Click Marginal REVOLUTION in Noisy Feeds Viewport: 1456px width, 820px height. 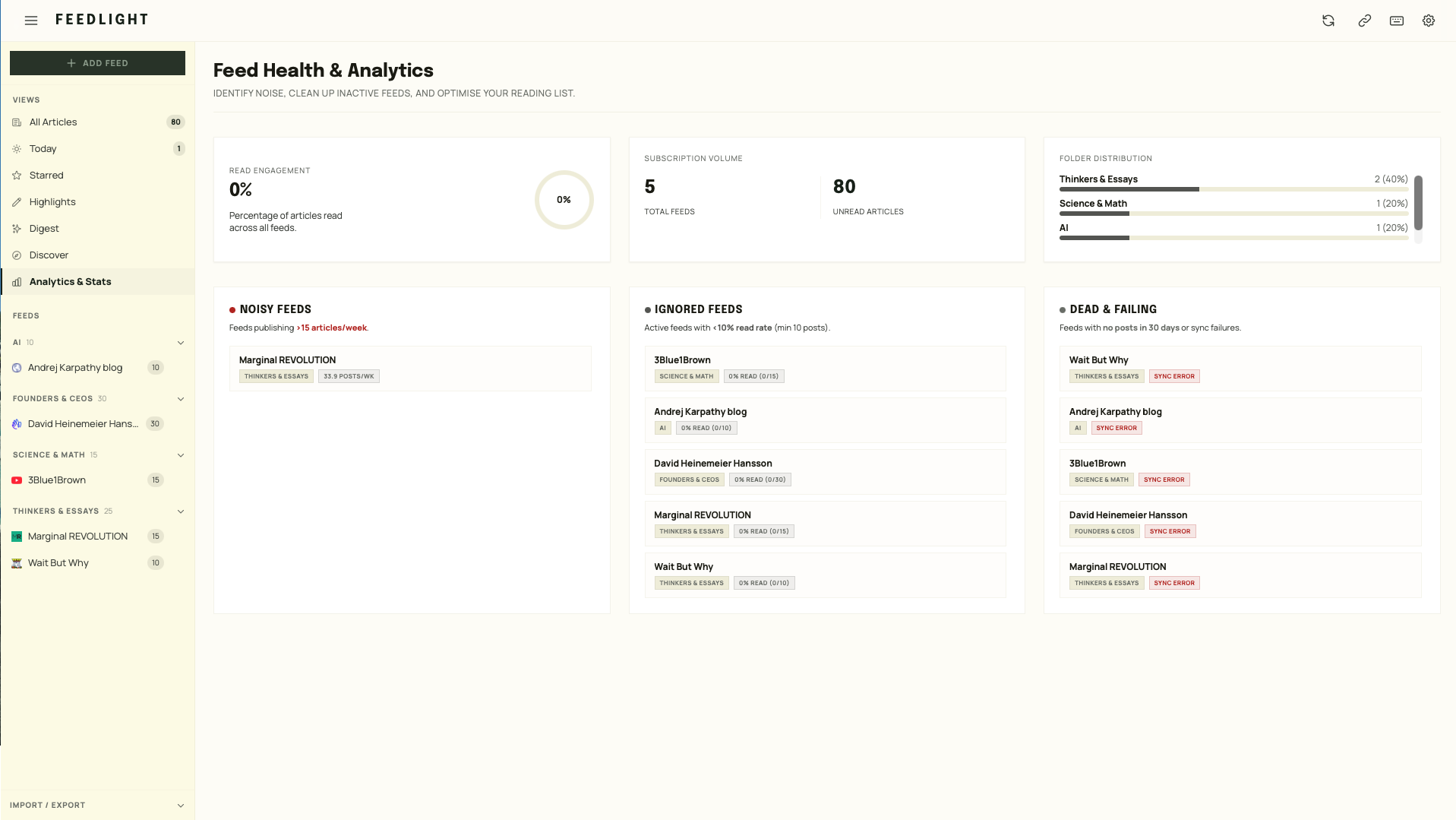[x=410, y=369]
